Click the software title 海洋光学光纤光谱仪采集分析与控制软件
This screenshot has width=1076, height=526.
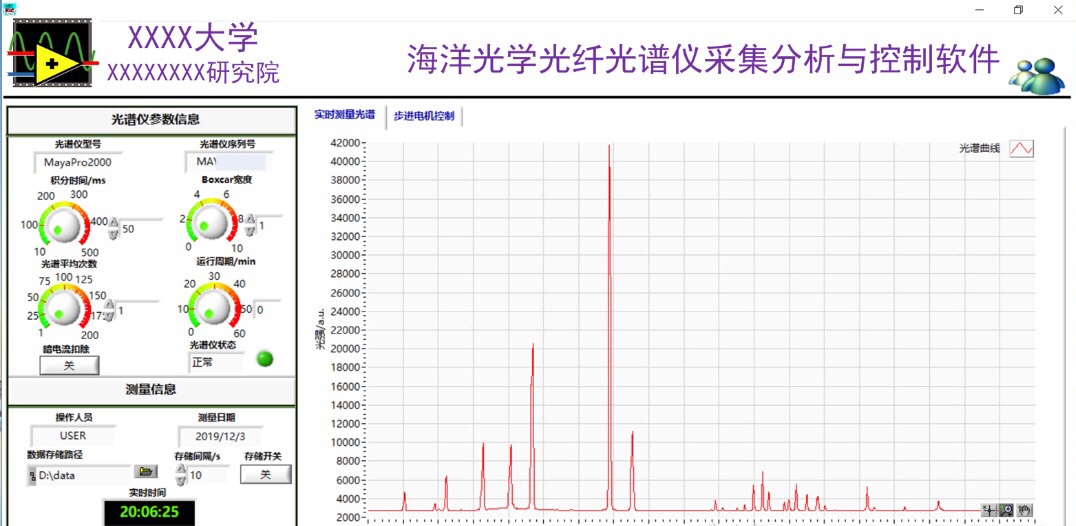pyautogui.click(x=703, y=59)
